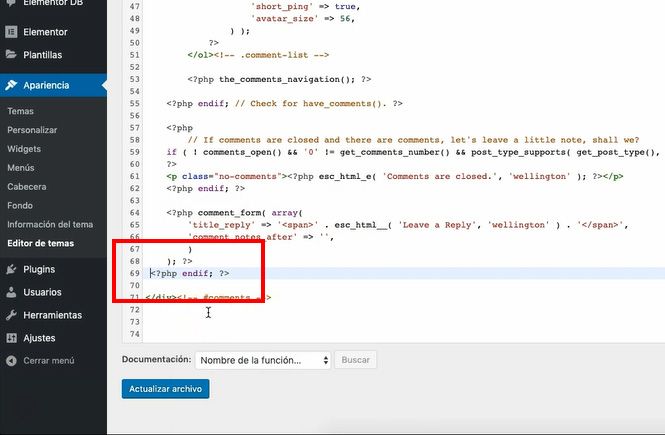Click the Elementor icon in sidebar
The height and width of the screenshot is (435, 665).
(x=11, y=32)
